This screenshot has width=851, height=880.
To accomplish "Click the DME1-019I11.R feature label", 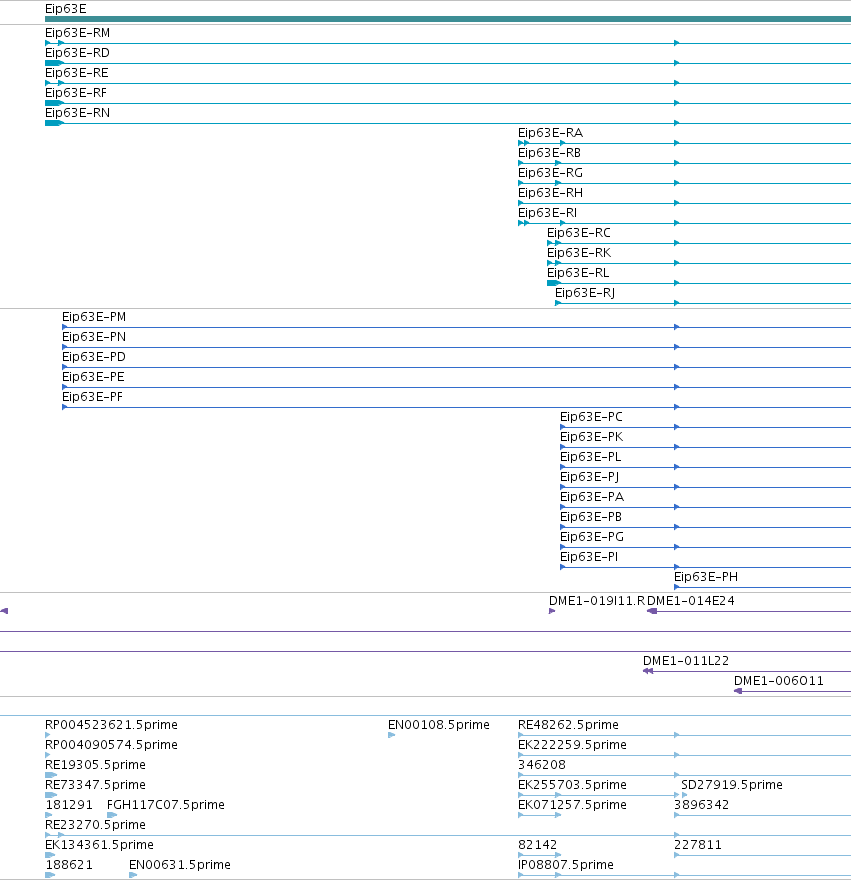I will [597, 601].
